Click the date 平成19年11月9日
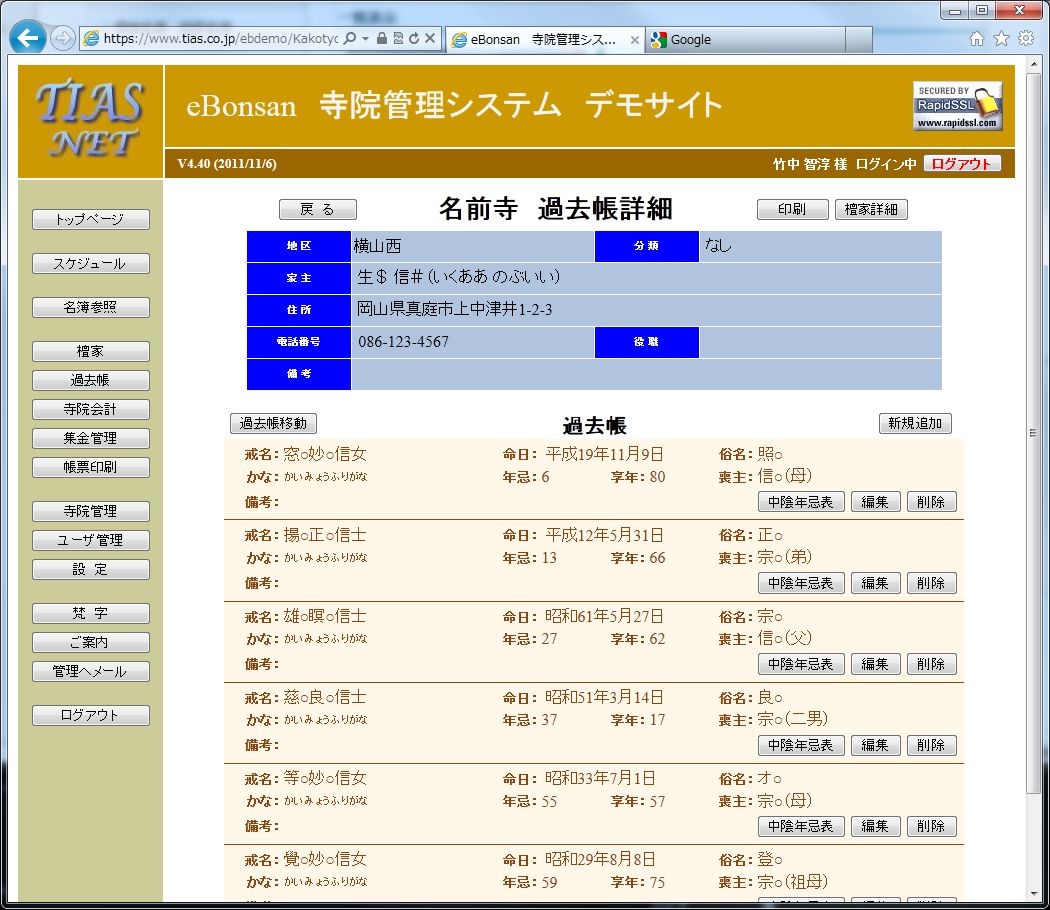Screen dimensions: 1050x910 604,454
